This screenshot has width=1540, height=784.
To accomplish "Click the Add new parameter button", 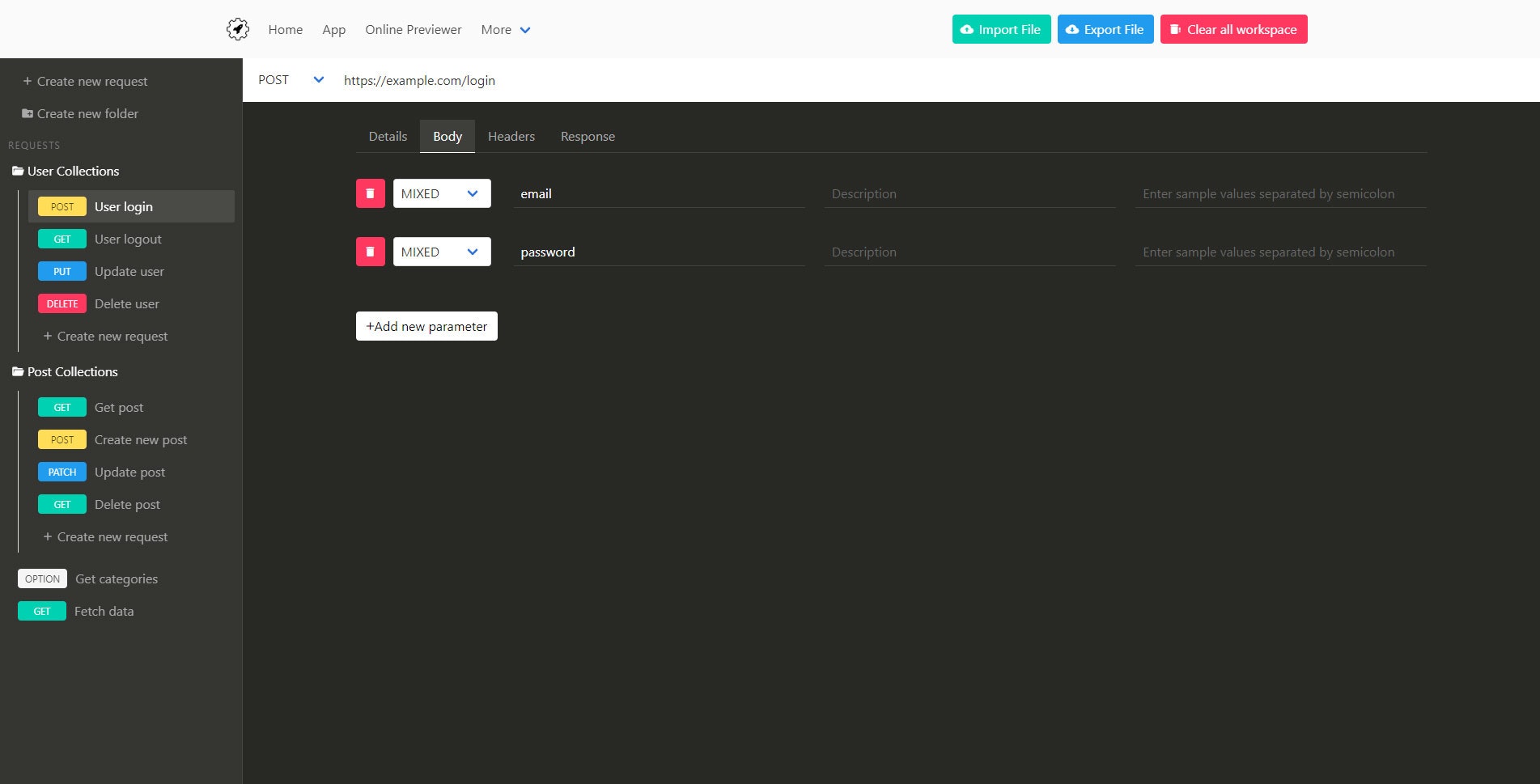I will 426,326.
